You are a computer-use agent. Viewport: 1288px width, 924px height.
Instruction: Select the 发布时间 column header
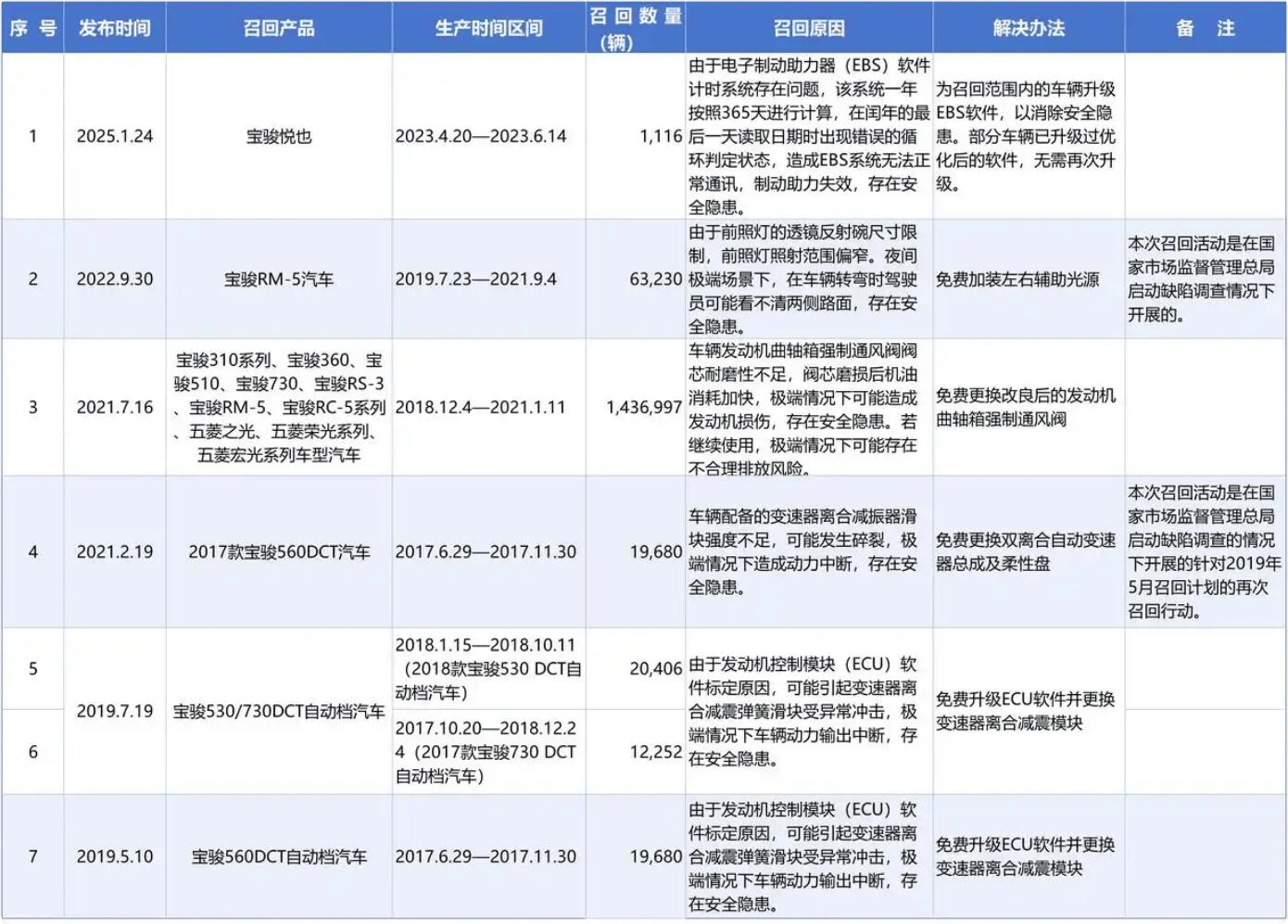coord(115,28)
